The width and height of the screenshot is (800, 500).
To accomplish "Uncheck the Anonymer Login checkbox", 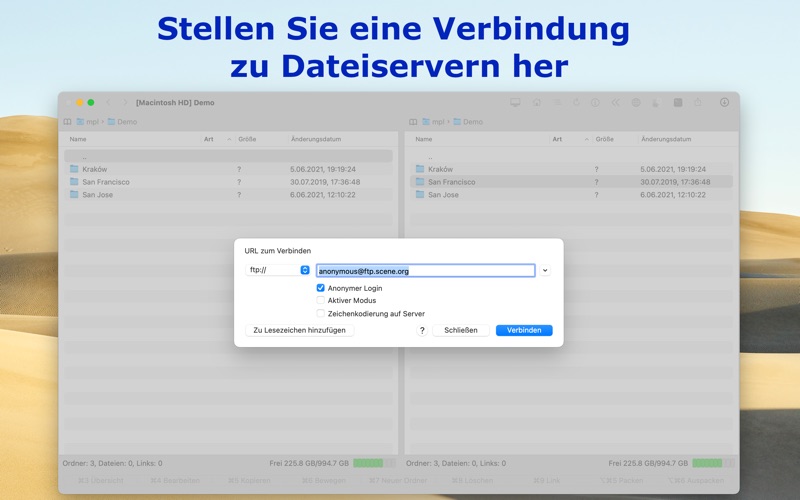I will (320, 288).
